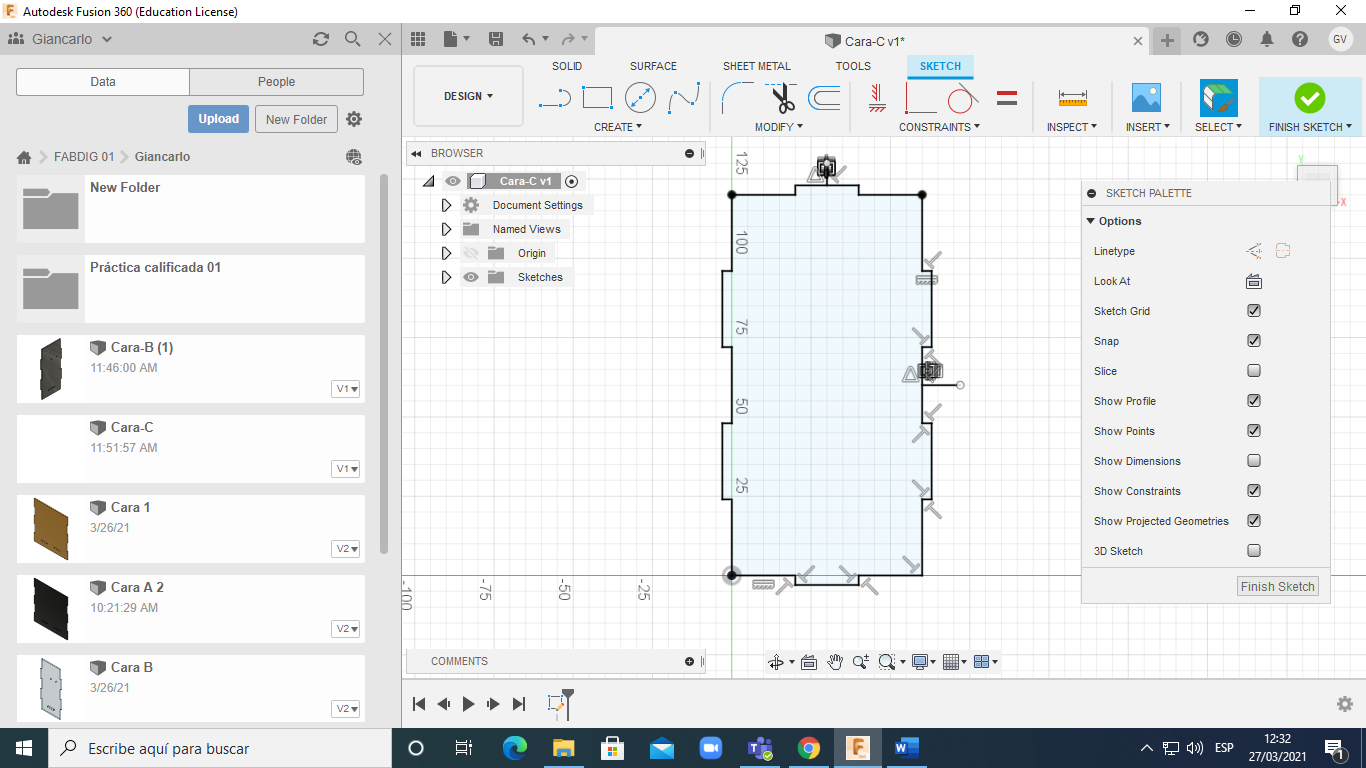Click the green Finish Sketch checkmark

1309,98
